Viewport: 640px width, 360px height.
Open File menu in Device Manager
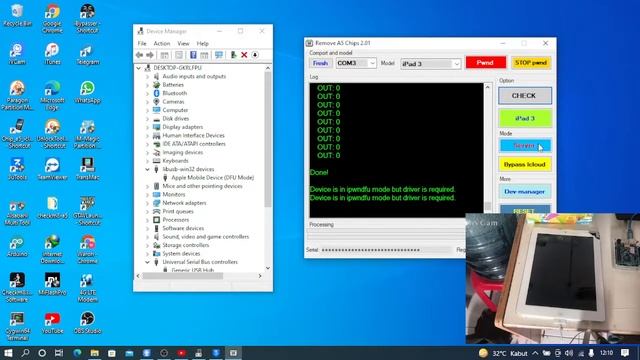click(x=142, y=43)
